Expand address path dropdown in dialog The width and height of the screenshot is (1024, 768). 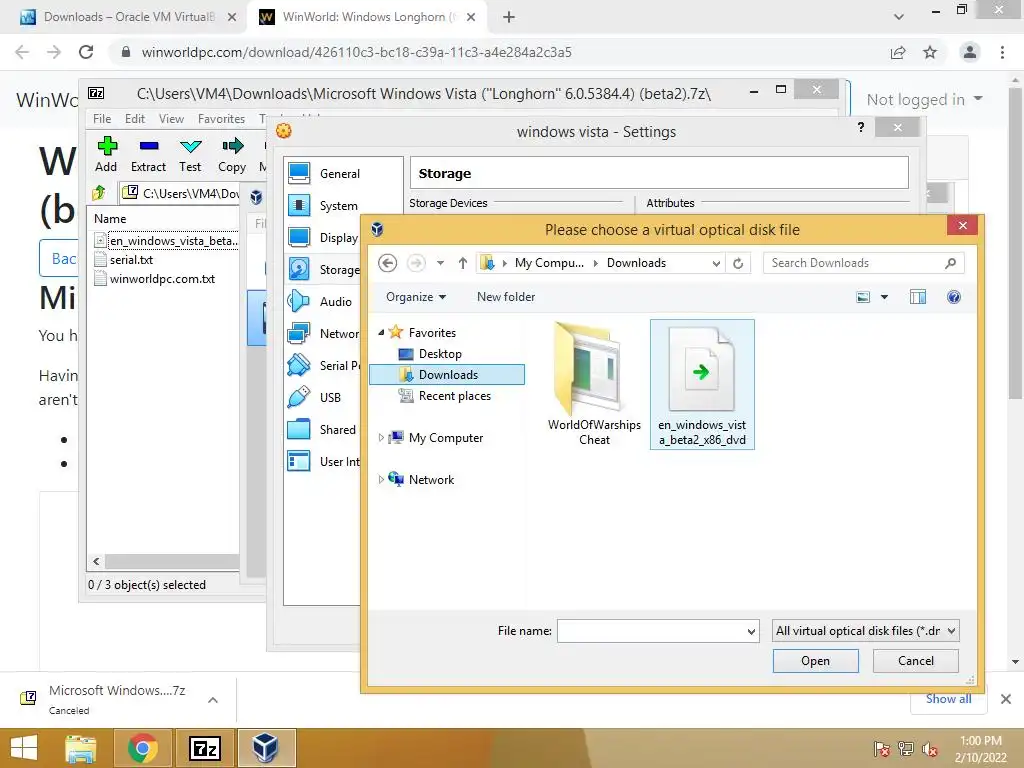[x=716, y=263]
